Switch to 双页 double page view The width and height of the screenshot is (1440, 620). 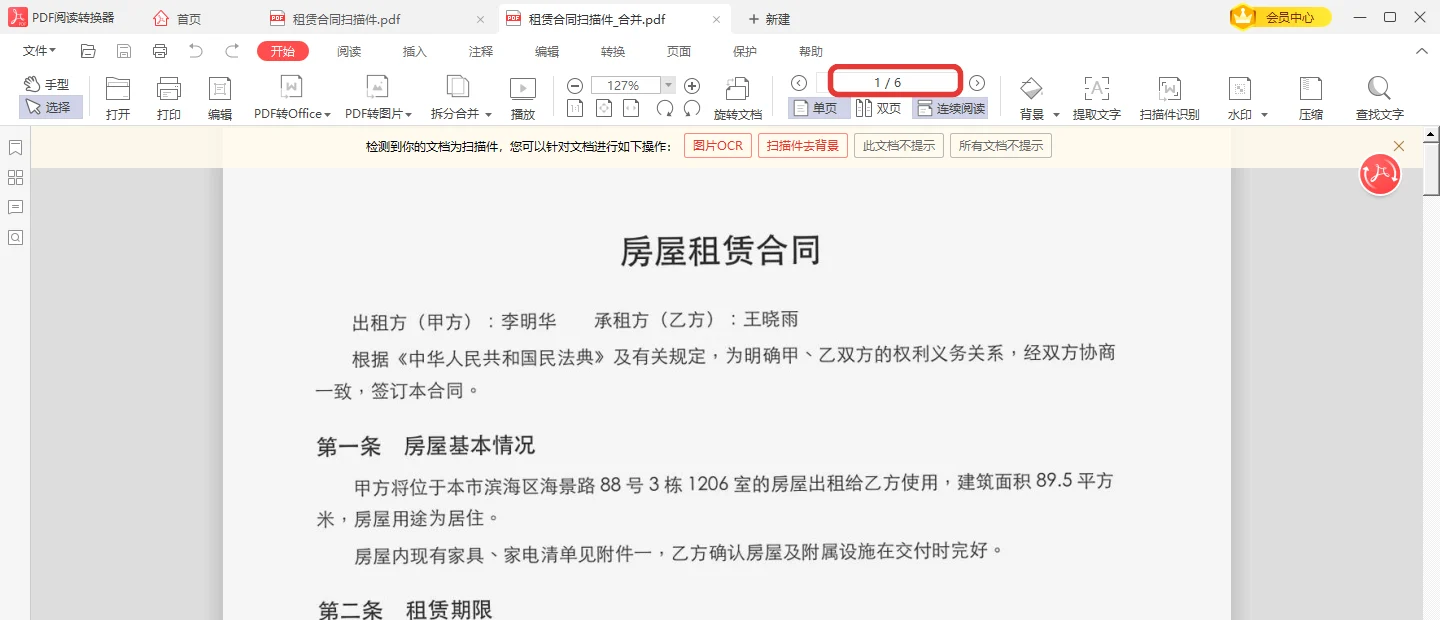(879, 108)
